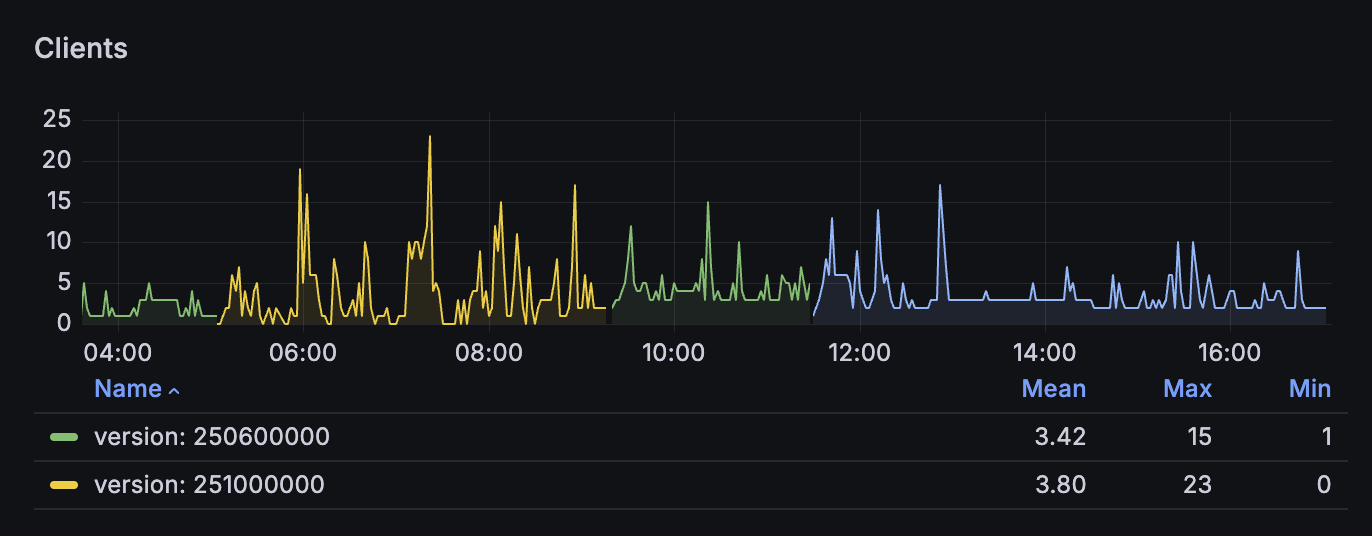Click the min value 0 in yellow row
The image size is (1372, 536).
point(1323,485)
